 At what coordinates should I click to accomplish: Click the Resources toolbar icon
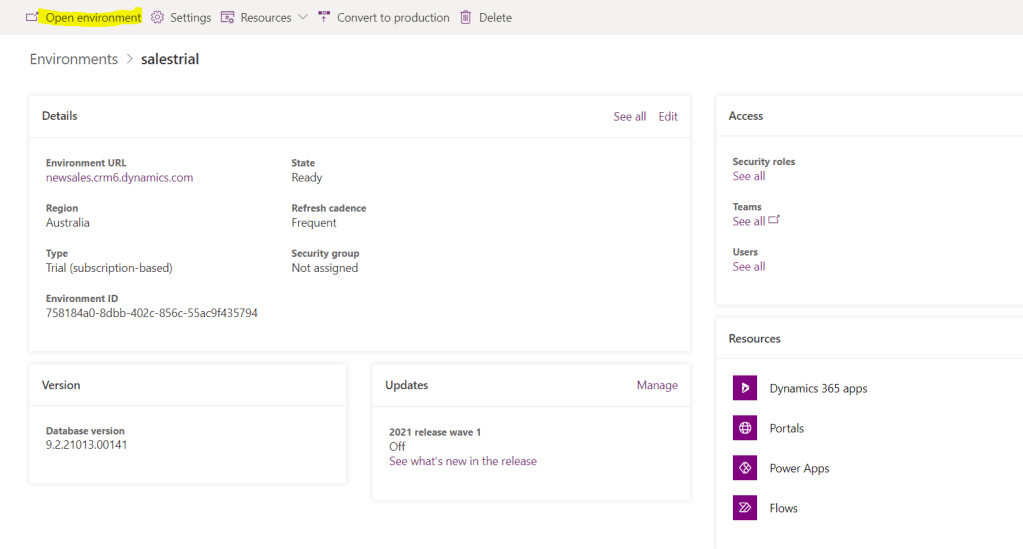click(x=228, y=17)
